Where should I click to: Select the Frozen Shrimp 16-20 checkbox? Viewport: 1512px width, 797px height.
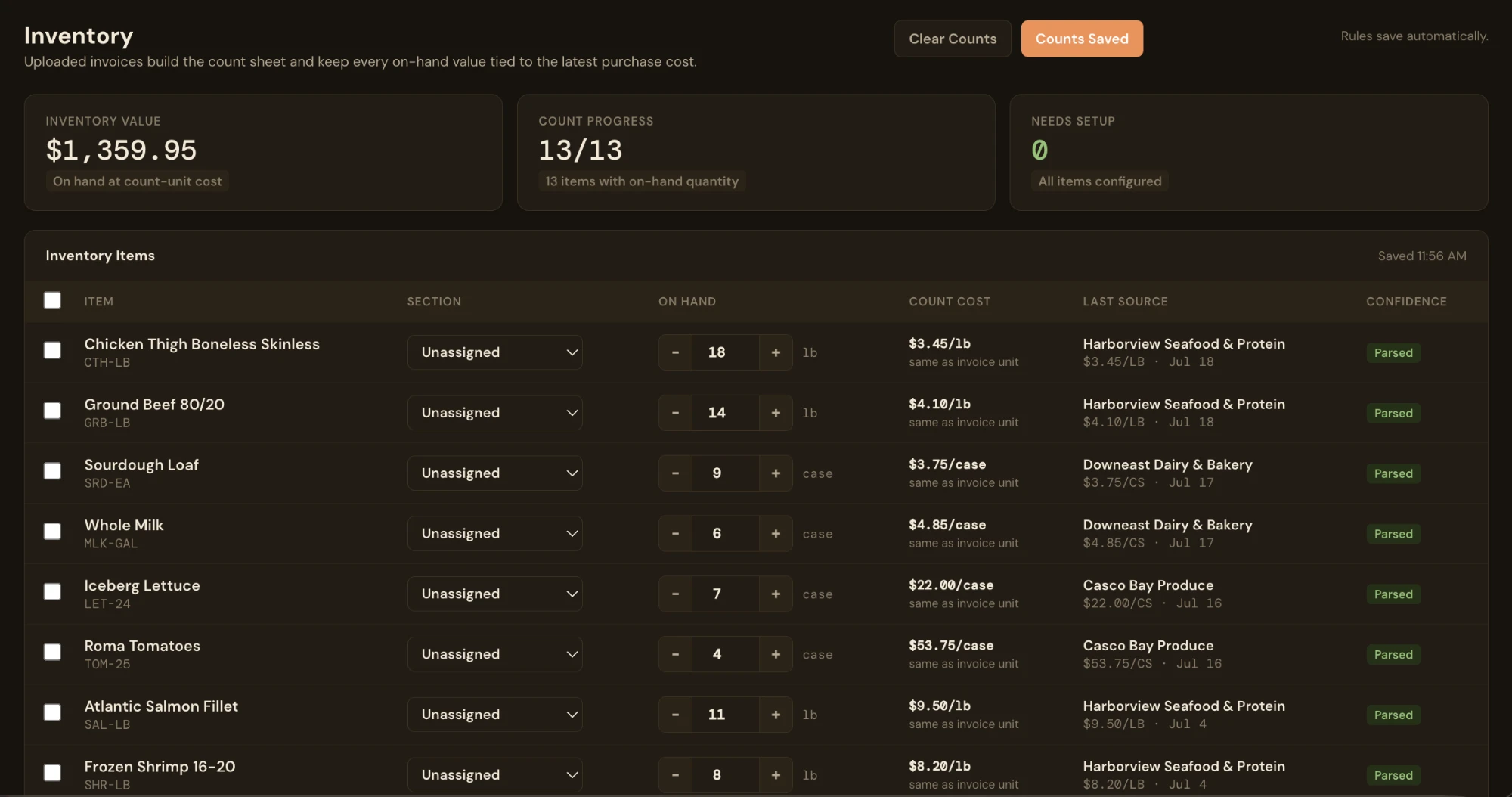click(x=52, y=773)
